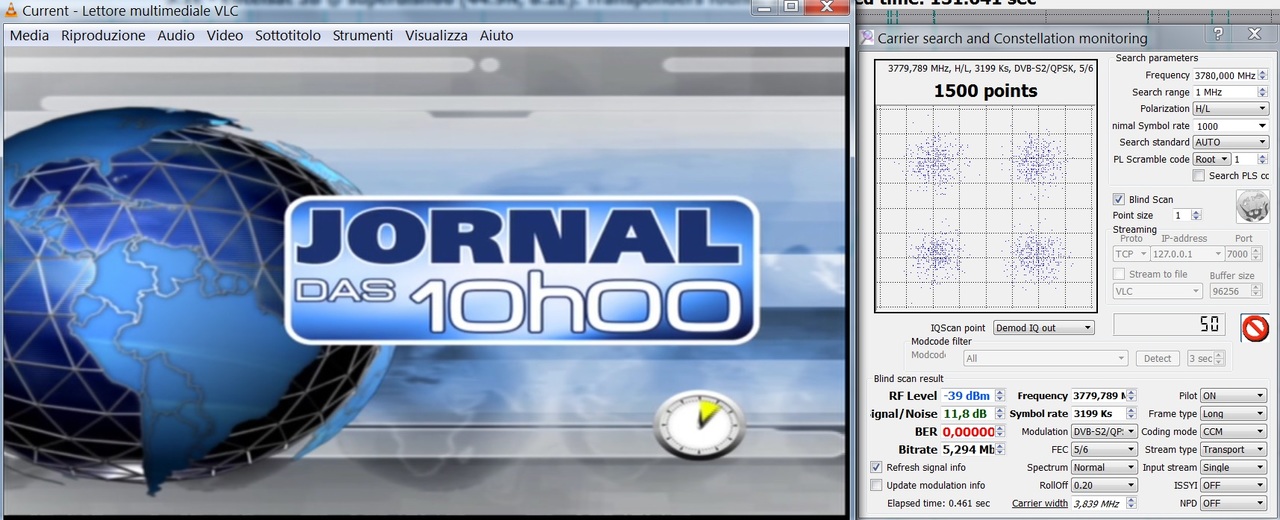
Task: Open the Input stream Single dropdown
Action: coord(1233,467)
